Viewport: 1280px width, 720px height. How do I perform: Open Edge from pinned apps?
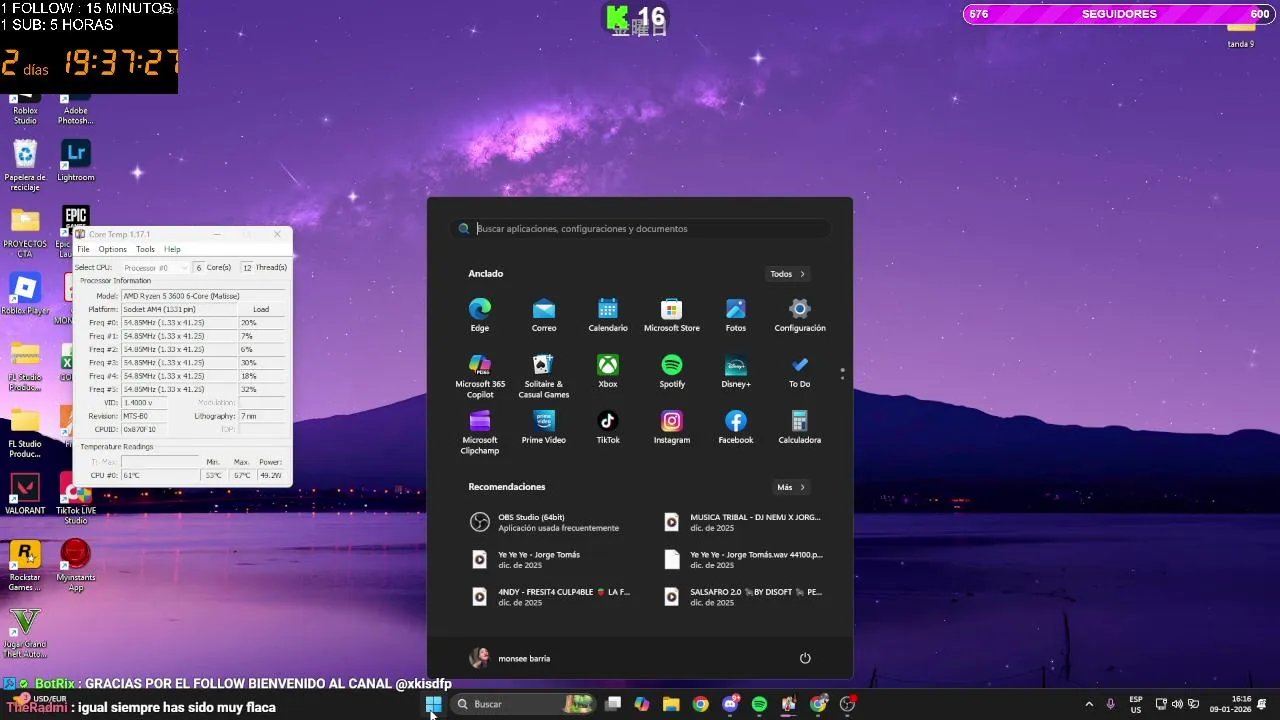480,314
